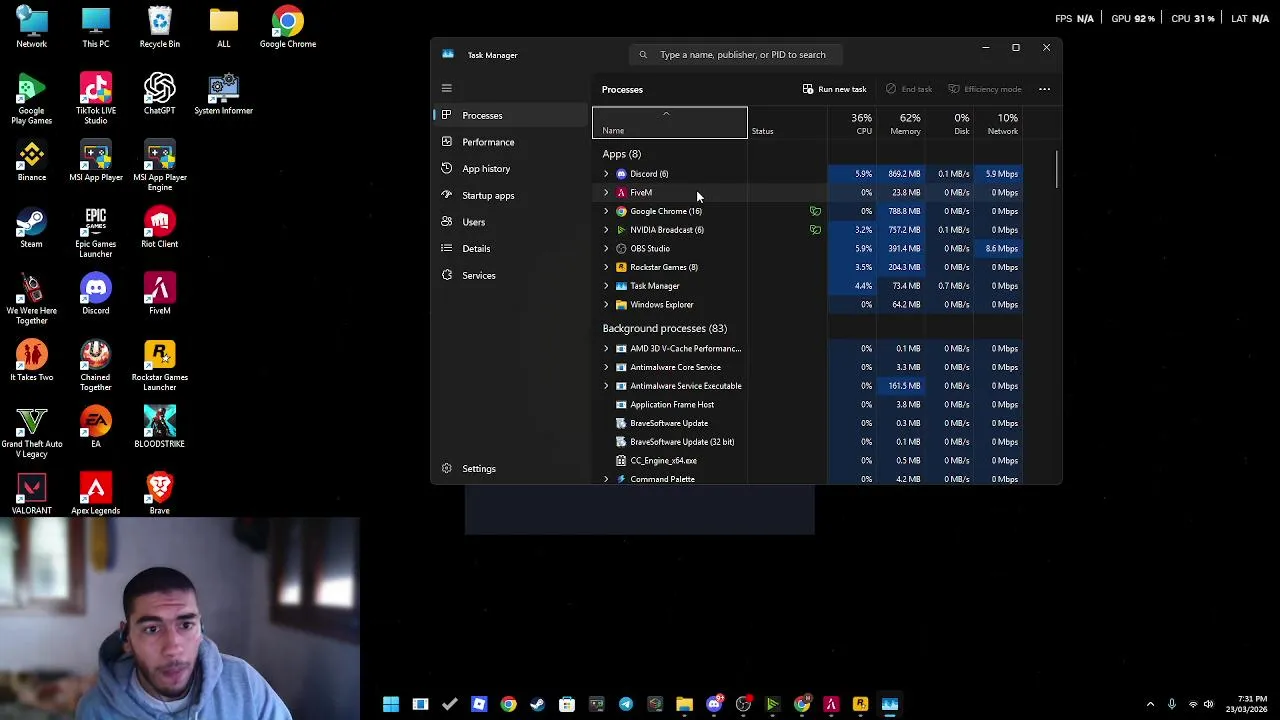The image size is (1280, 720).
Task: Select the Epic Games Launcher desktop icon
Action: point(96,232)
